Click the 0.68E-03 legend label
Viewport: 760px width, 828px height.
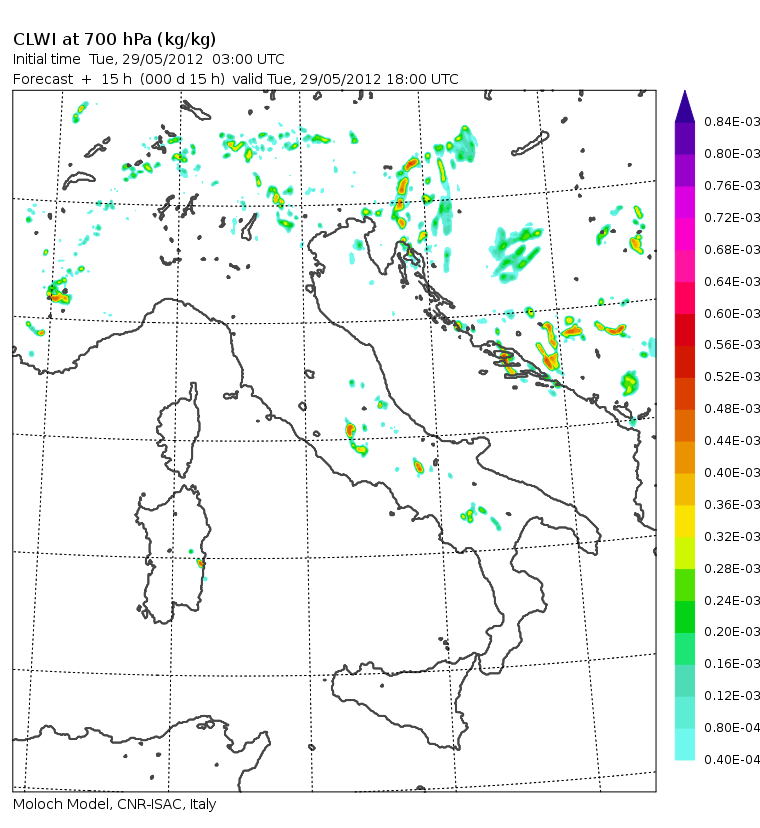point(732,249)
